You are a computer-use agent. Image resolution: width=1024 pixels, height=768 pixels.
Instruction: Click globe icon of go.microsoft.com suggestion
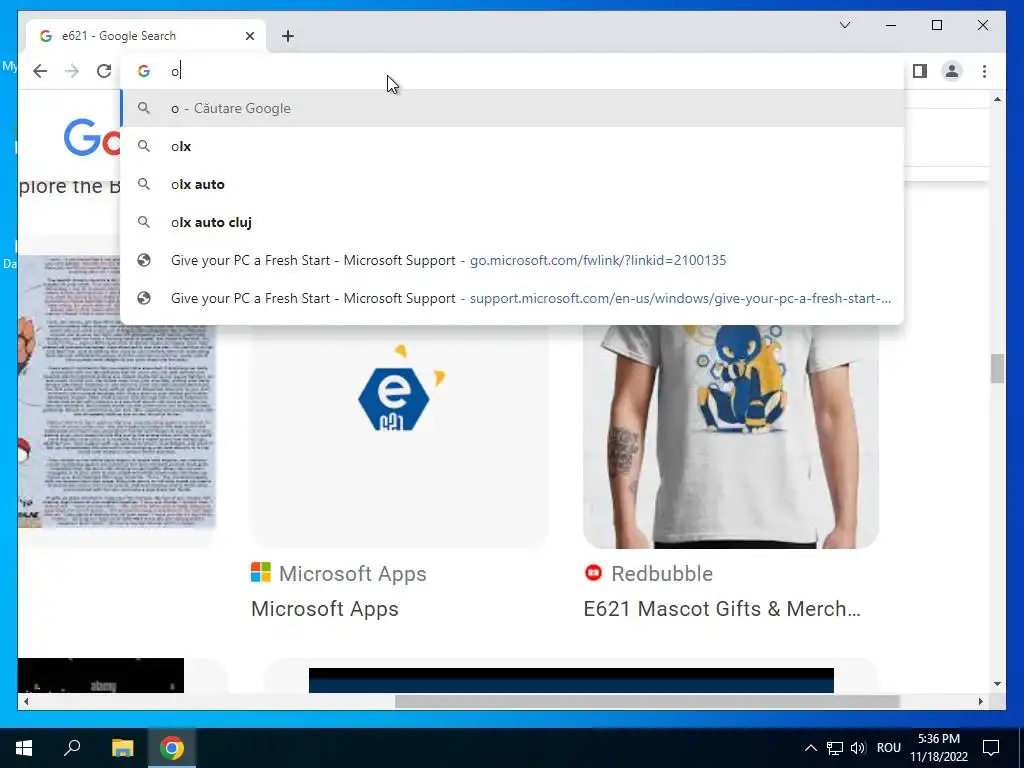coord(144,260)
